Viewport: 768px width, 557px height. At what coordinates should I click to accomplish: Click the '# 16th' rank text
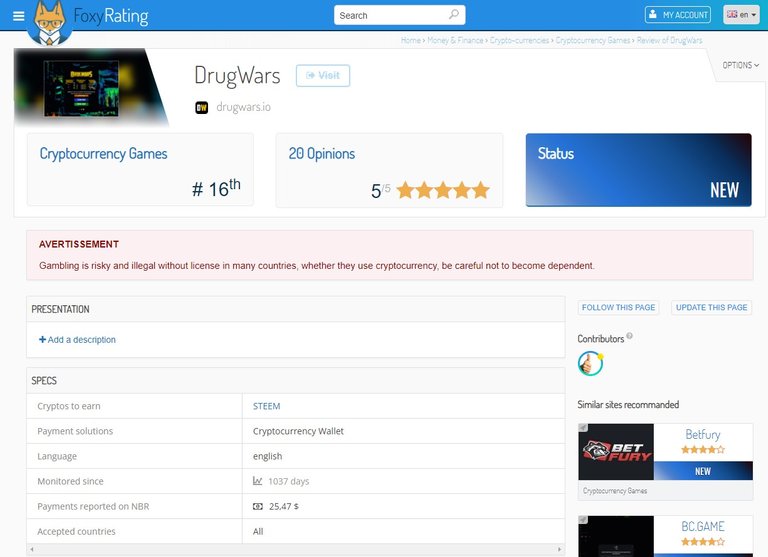coord(216,188)
